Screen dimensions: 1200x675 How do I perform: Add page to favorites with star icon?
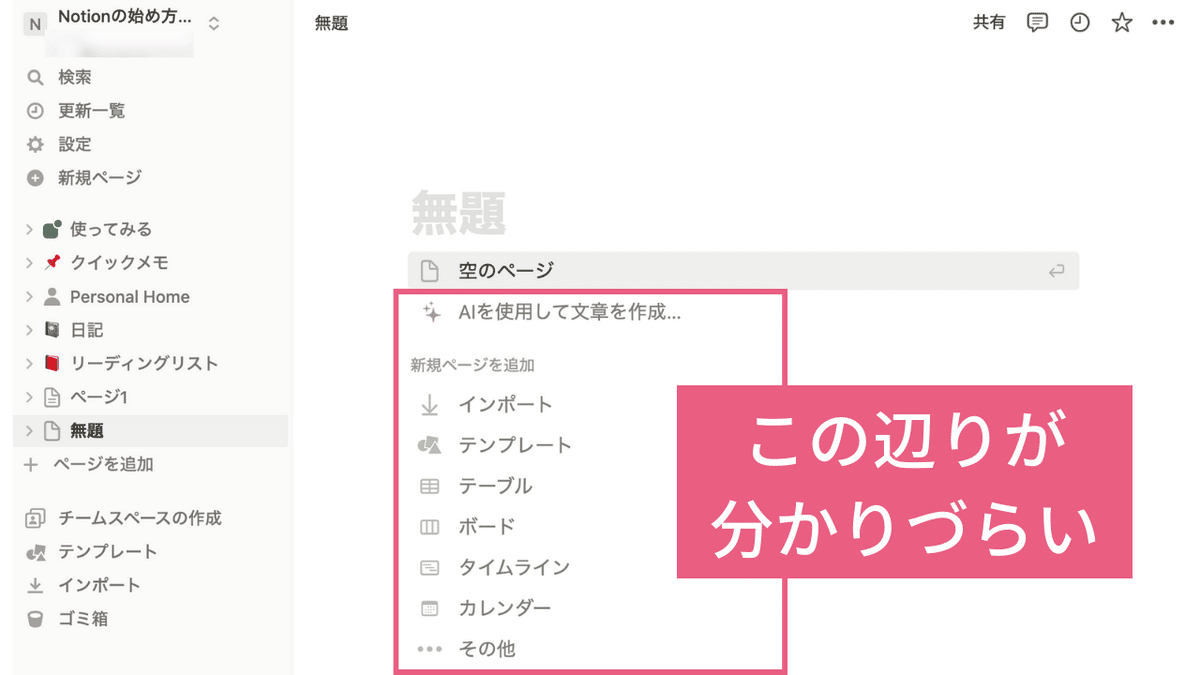click(1122, 22)
